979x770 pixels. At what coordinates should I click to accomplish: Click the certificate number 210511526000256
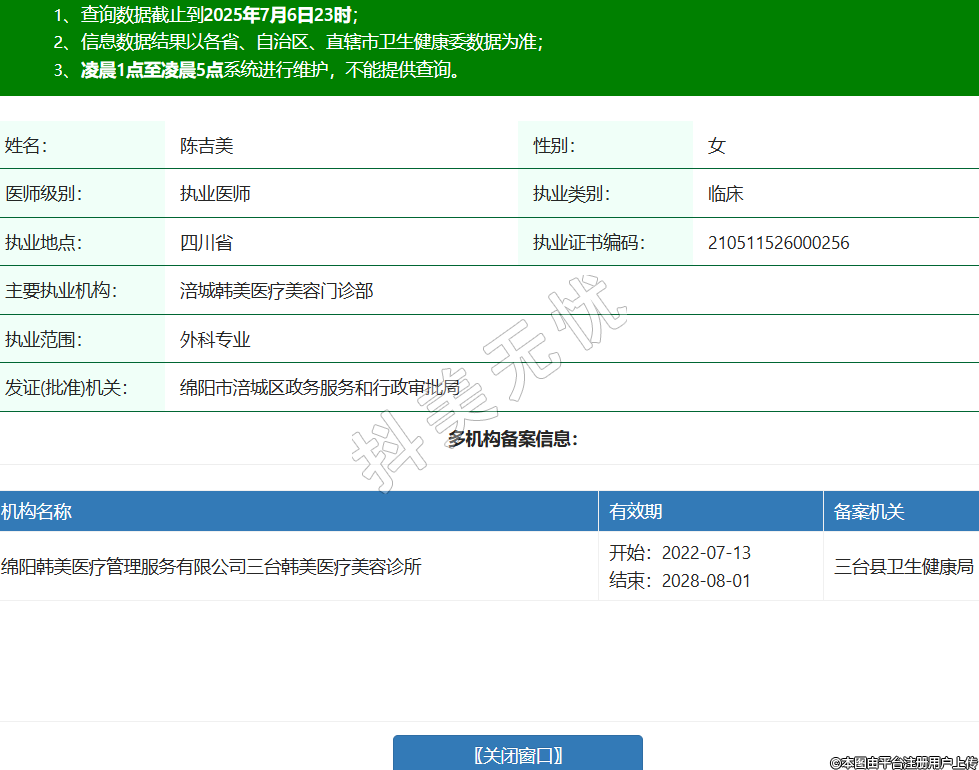click(778, 243)
